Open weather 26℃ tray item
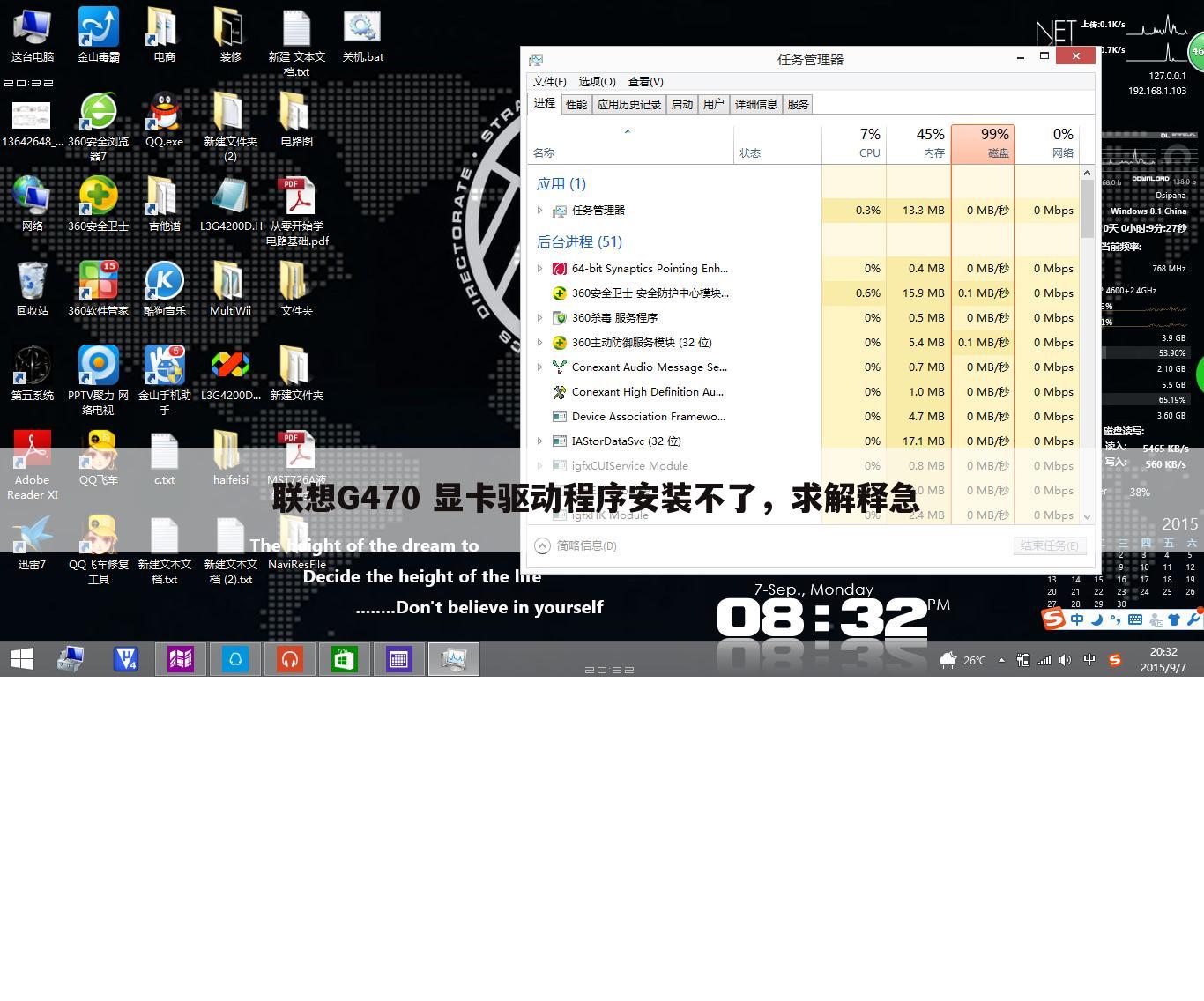The height and width of the screenshot is (1001, 1204). click(962, 660)
